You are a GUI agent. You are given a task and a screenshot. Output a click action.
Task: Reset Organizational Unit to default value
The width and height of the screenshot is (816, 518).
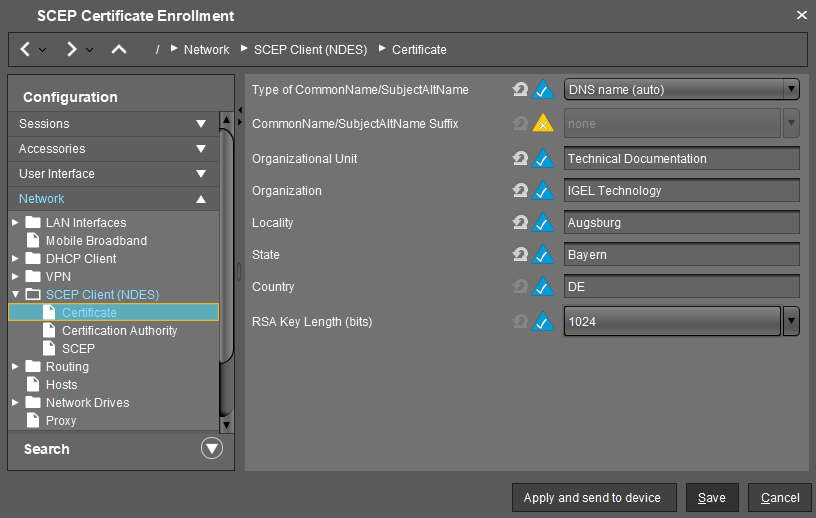[520, 159]
